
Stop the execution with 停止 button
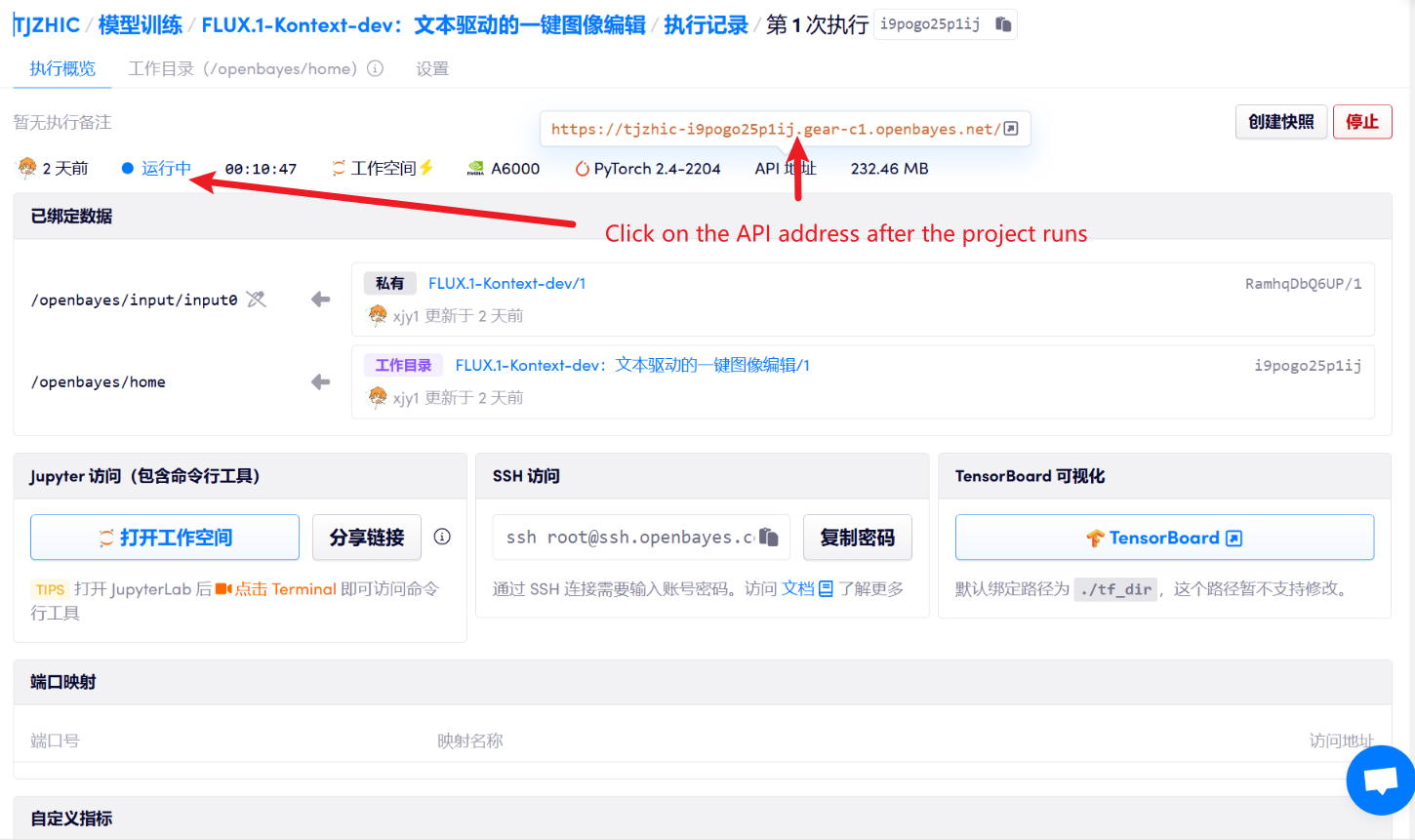(x=1361, y=122)
